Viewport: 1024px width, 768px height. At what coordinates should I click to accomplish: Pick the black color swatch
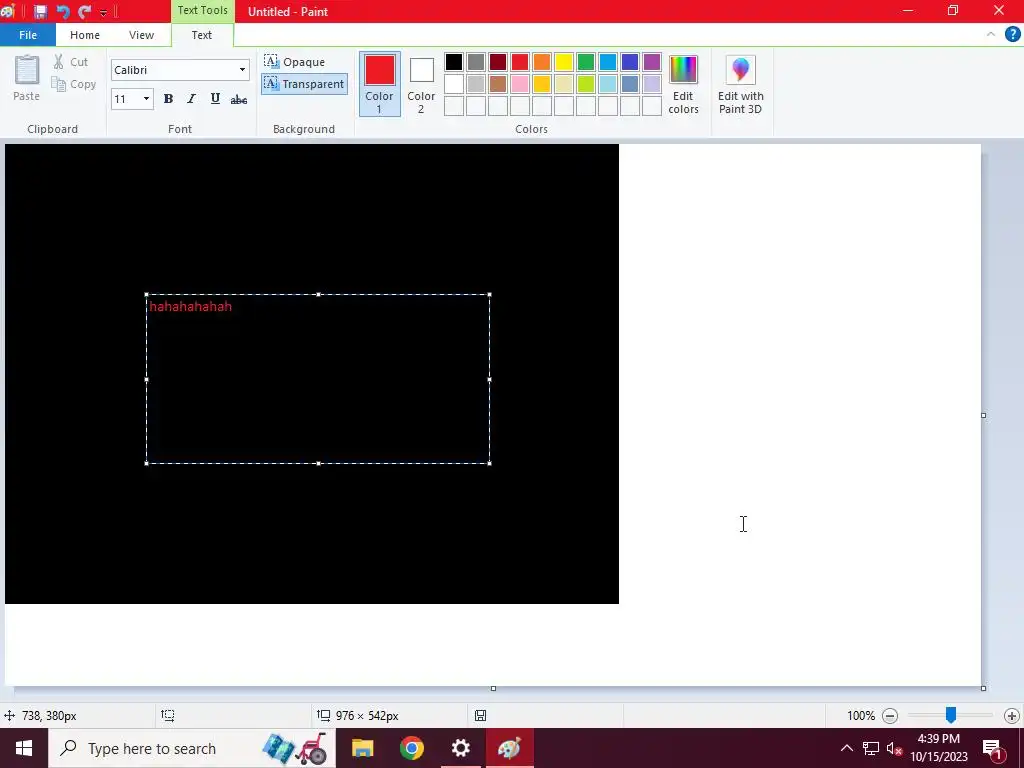[454, 62]
